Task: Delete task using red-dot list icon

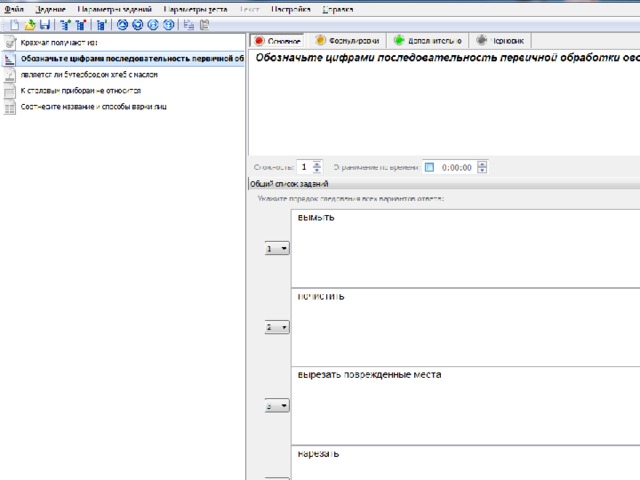Action: pyautogui.click(x=81, y=25)
